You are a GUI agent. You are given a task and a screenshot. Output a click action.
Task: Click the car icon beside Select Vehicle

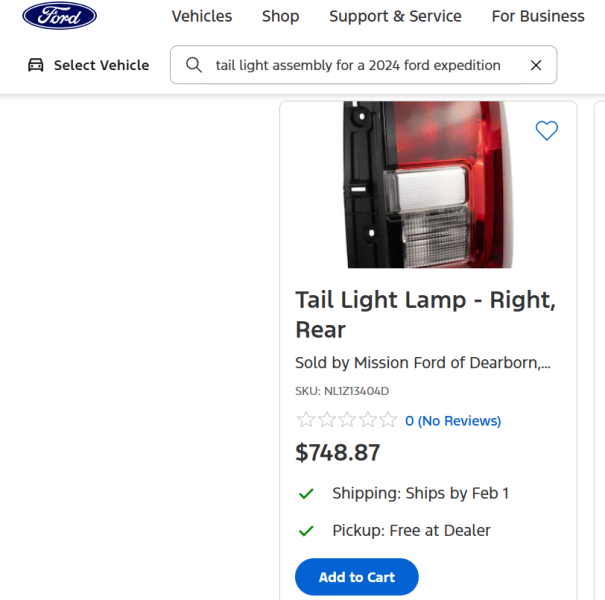pos(36,65)
